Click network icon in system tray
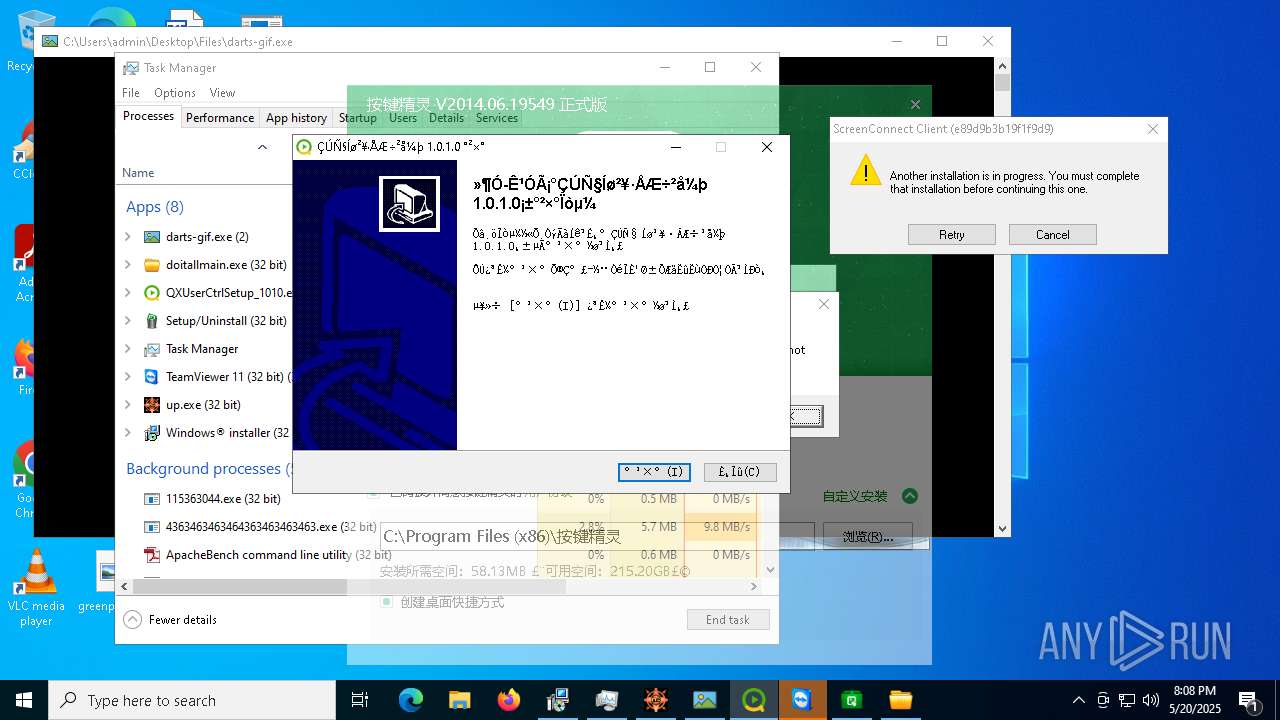 tap(1127, 700)
